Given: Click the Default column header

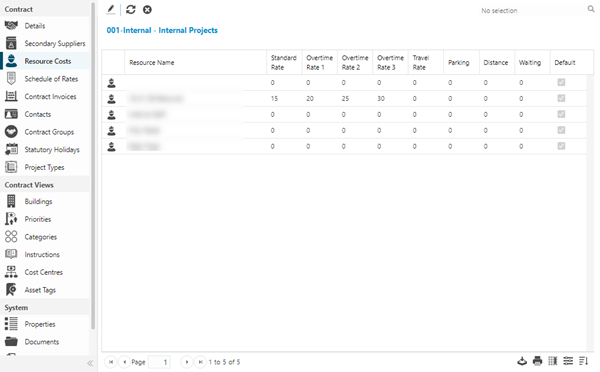Looking at the screenshot, I should click(x=572, y=62).
